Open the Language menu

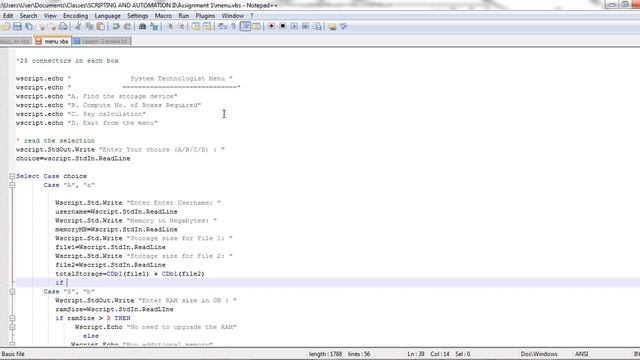pos(107,16)
